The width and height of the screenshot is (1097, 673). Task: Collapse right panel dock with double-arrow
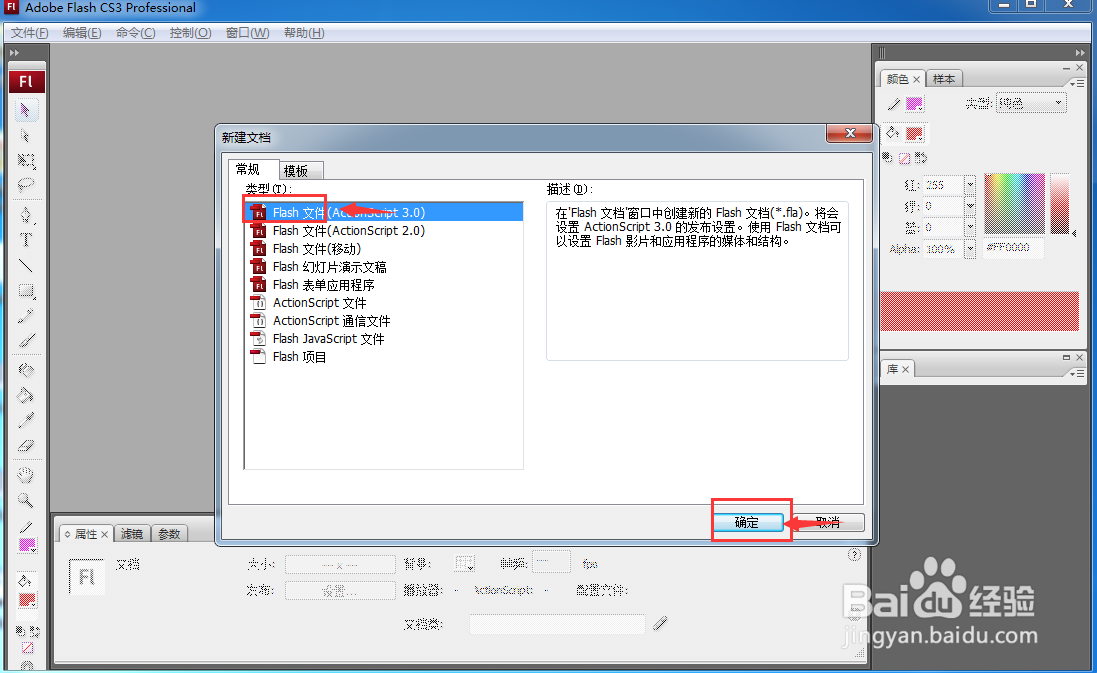pyautogui.click(x=1080, y=52)
